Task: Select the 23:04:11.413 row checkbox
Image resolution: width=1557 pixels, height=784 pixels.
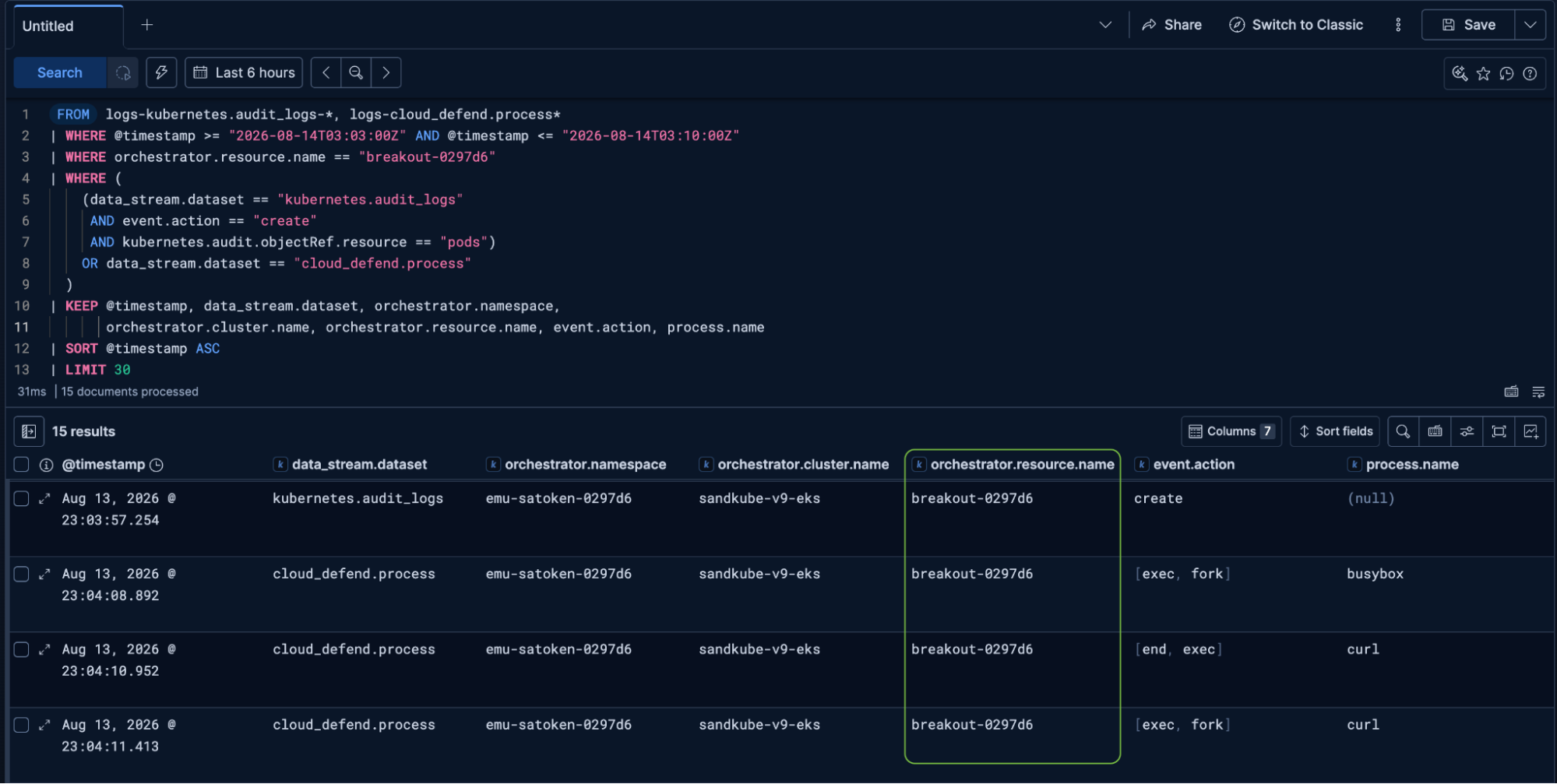Action: pyautogui.click(x=22, y=725)
